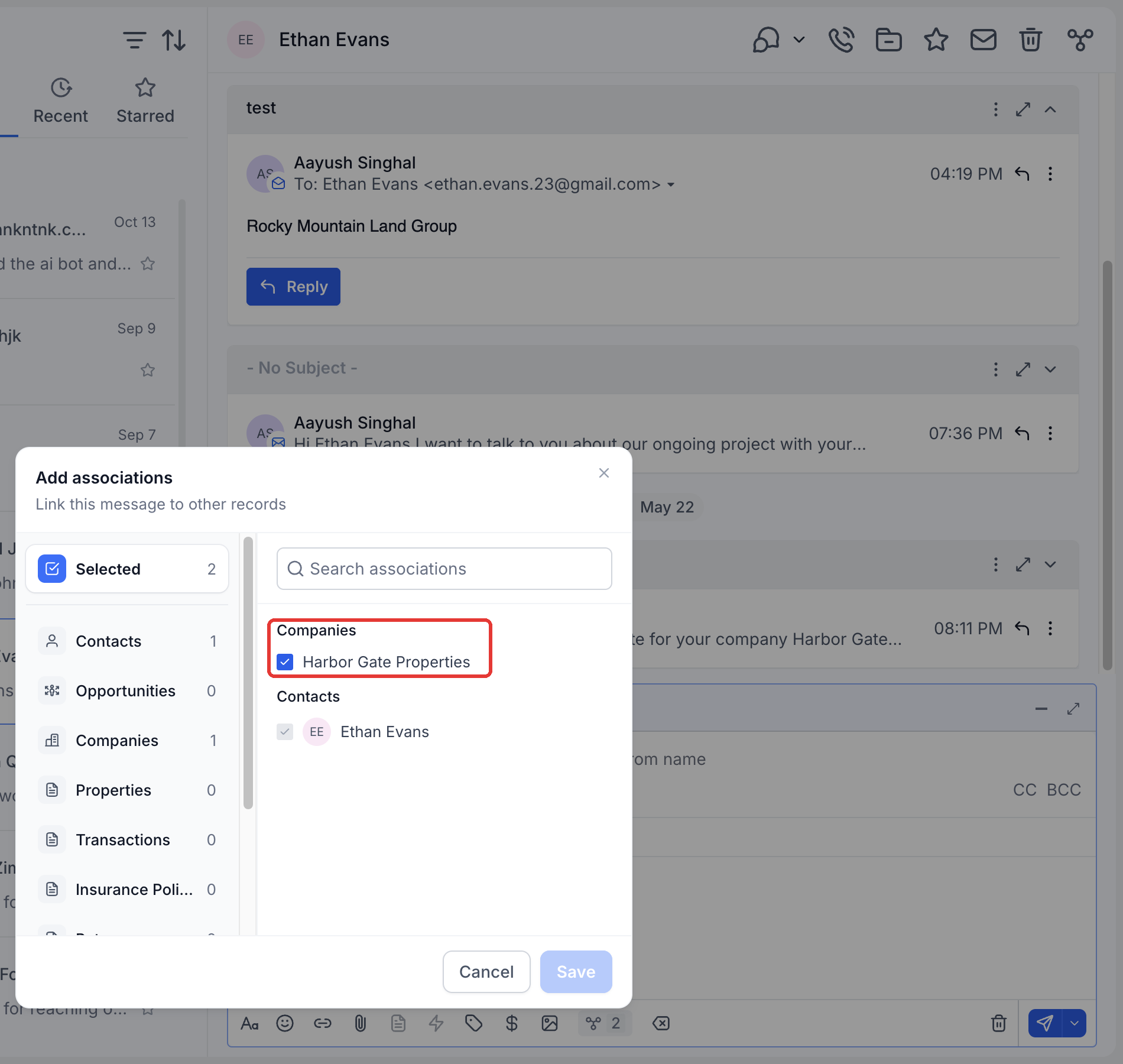Expand the 08:11 PM email thread chevron
This screenshot has height=1064, width=1123.
click(1050, 565)
